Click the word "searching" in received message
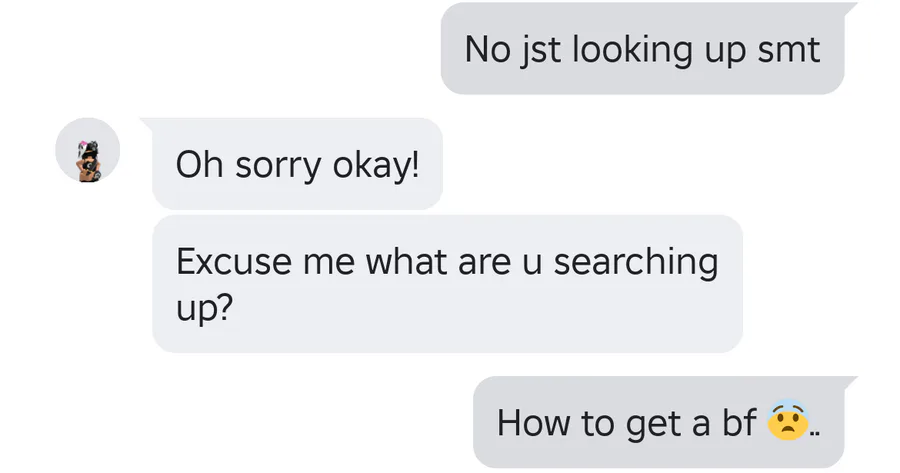This screenshot has width=900, height=473. click(636, 262)
